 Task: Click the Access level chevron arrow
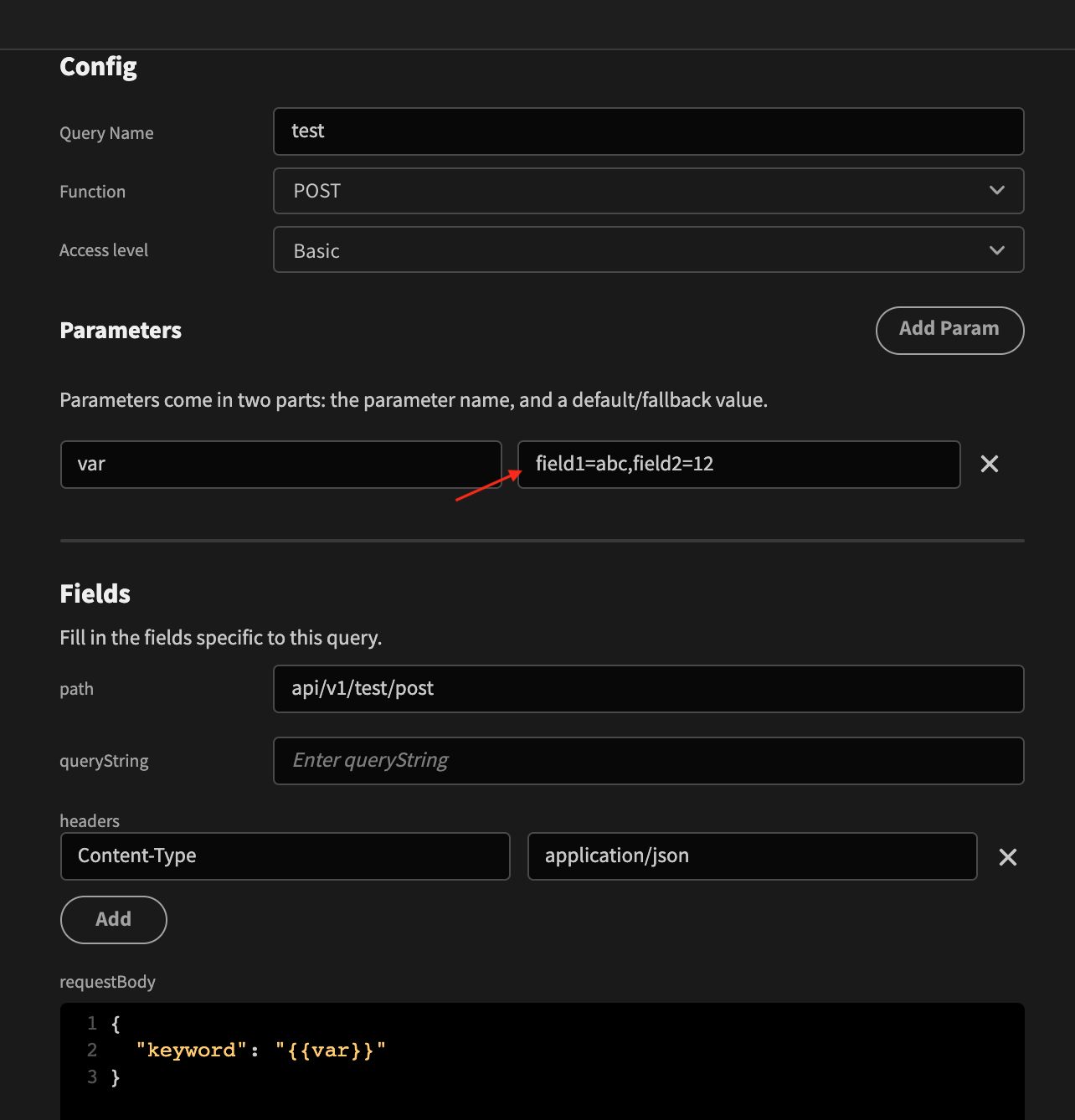(x=996, y=249)
